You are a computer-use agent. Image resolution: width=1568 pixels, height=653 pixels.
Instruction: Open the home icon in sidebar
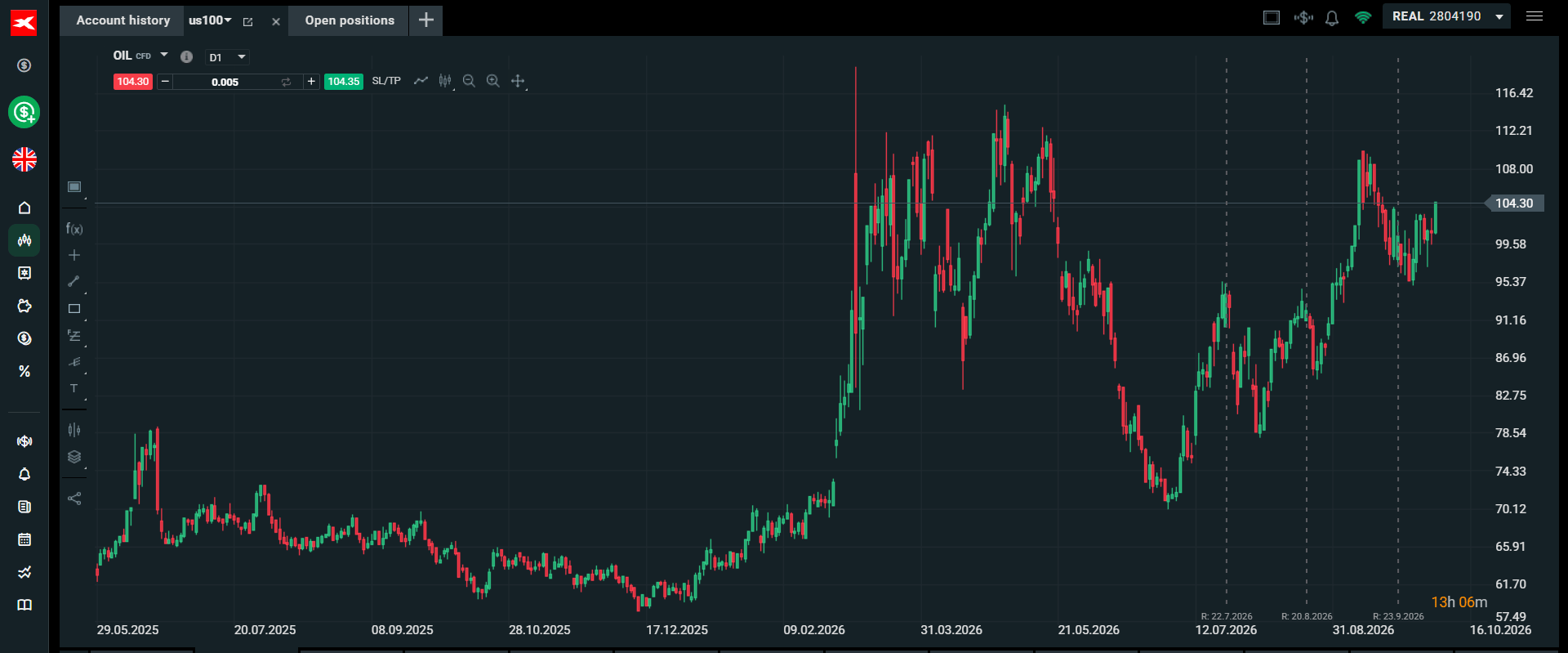(x=24, y=208)
